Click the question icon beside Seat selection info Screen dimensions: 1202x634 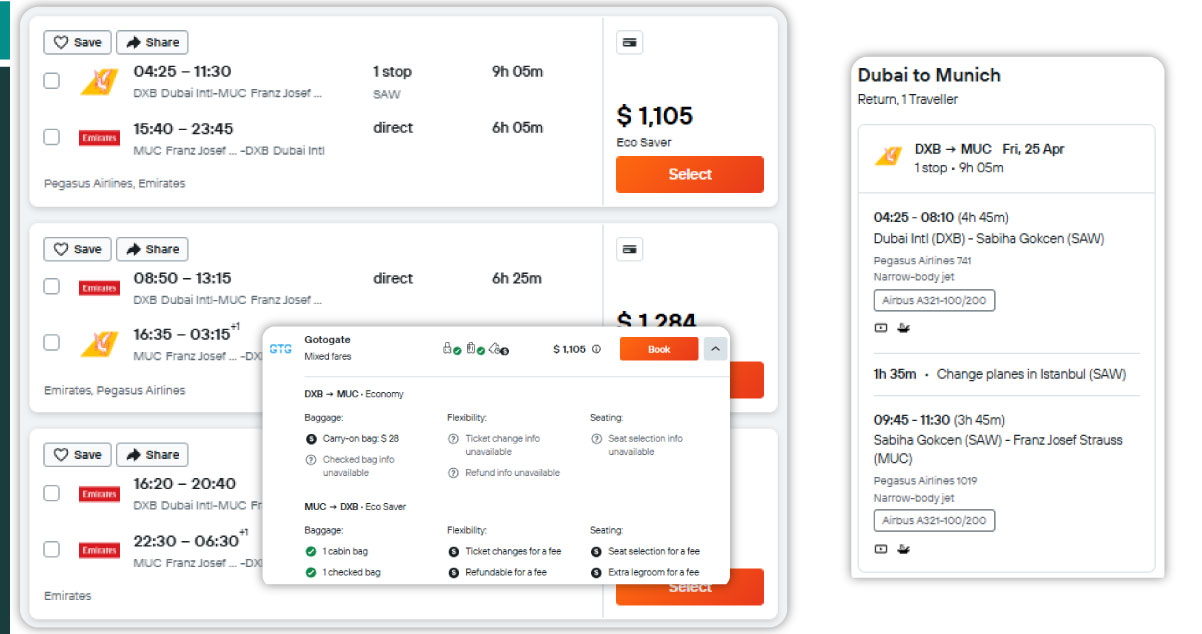[596, 439]
